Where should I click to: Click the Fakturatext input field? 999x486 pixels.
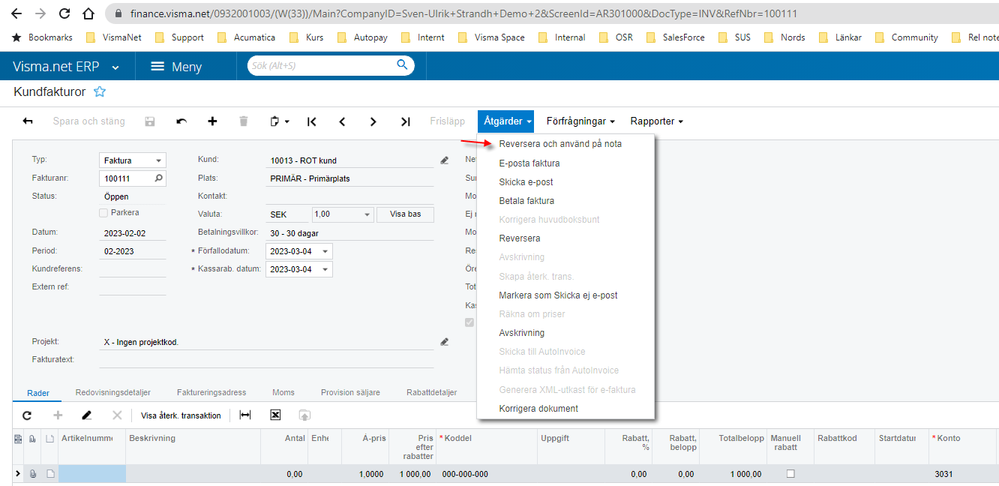(x=266, y=359)
